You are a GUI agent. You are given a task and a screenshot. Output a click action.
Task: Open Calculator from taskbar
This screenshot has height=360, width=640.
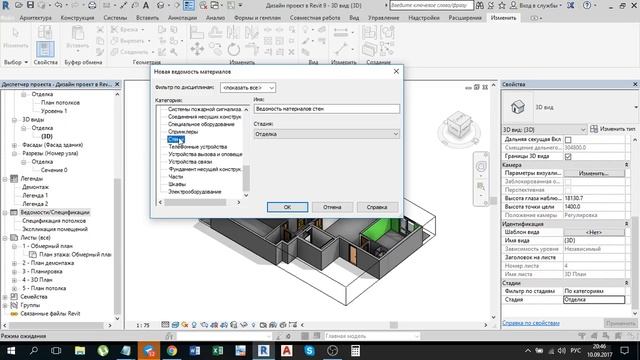(355, 351)
